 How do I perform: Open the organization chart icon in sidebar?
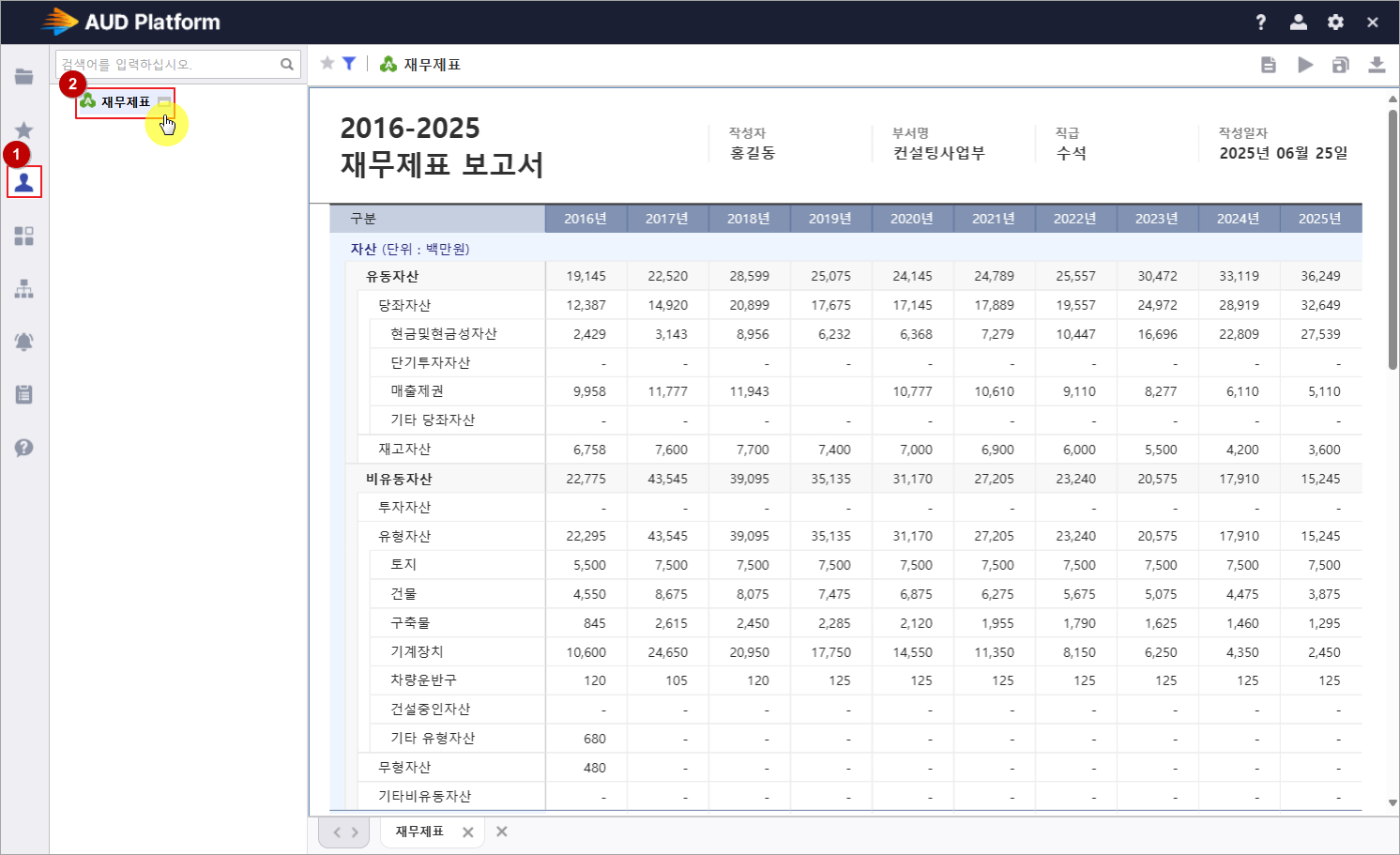(x=24, y=289)
